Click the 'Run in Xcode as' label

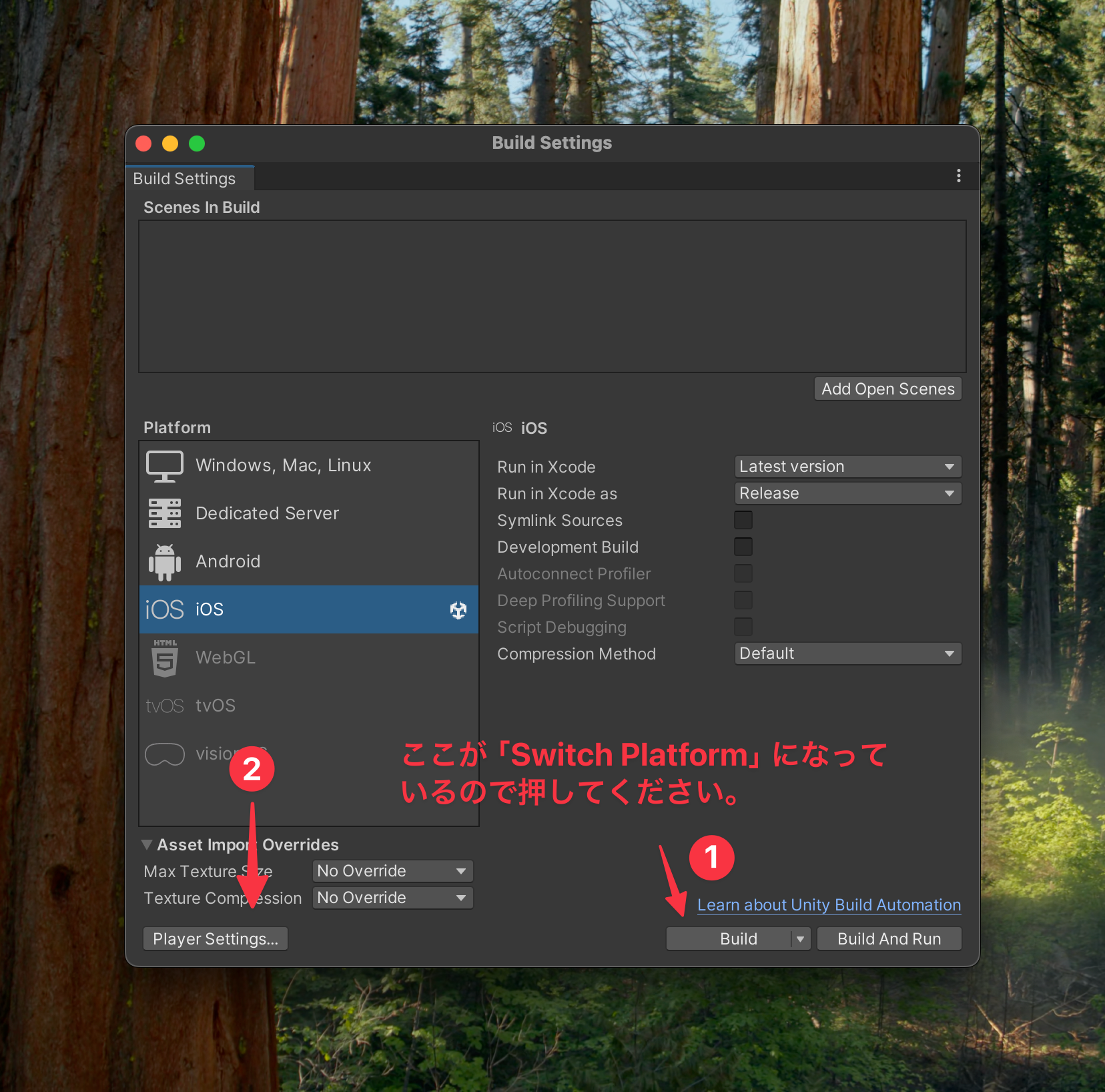tap(557, 494)
